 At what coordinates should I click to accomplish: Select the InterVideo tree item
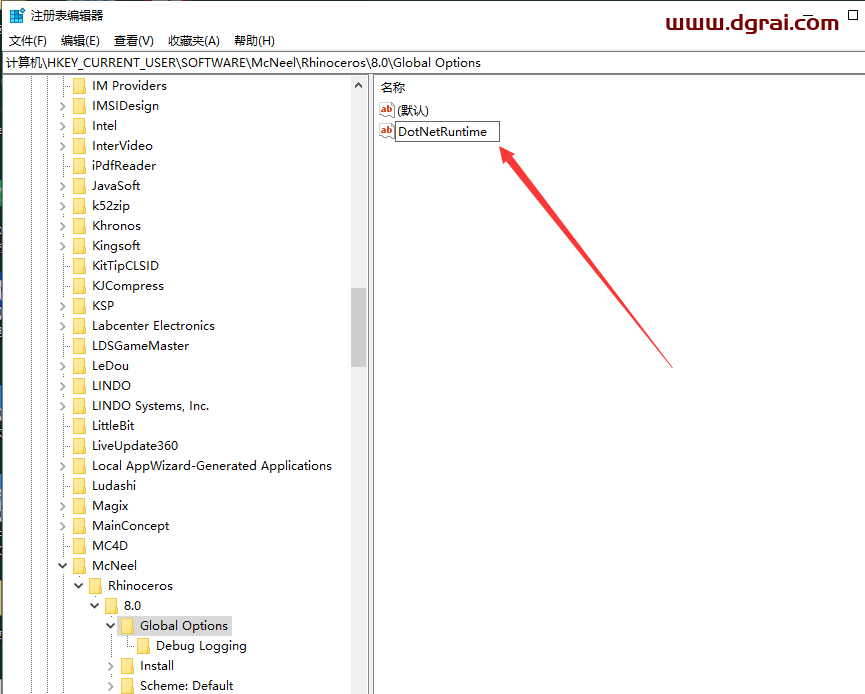coord(122,146)
